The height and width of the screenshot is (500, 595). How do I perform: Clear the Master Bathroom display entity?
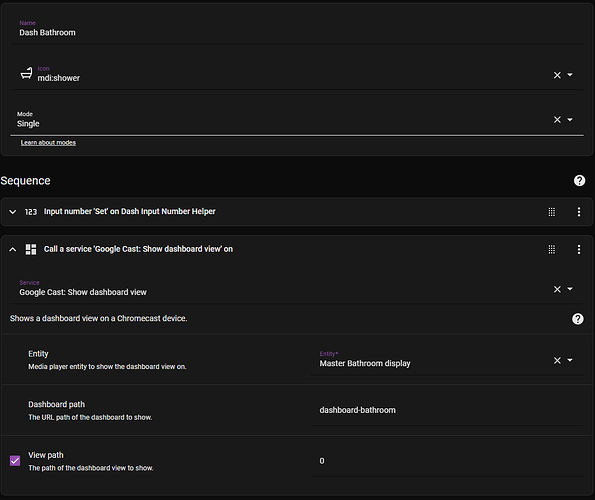[x=557, y=360]
